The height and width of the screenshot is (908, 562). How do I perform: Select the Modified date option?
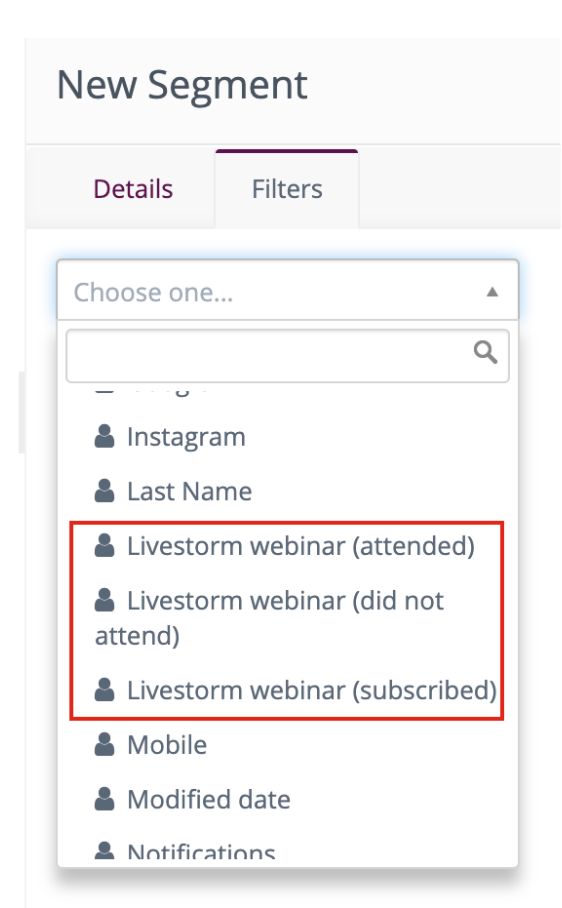click(x=288, y=799)
